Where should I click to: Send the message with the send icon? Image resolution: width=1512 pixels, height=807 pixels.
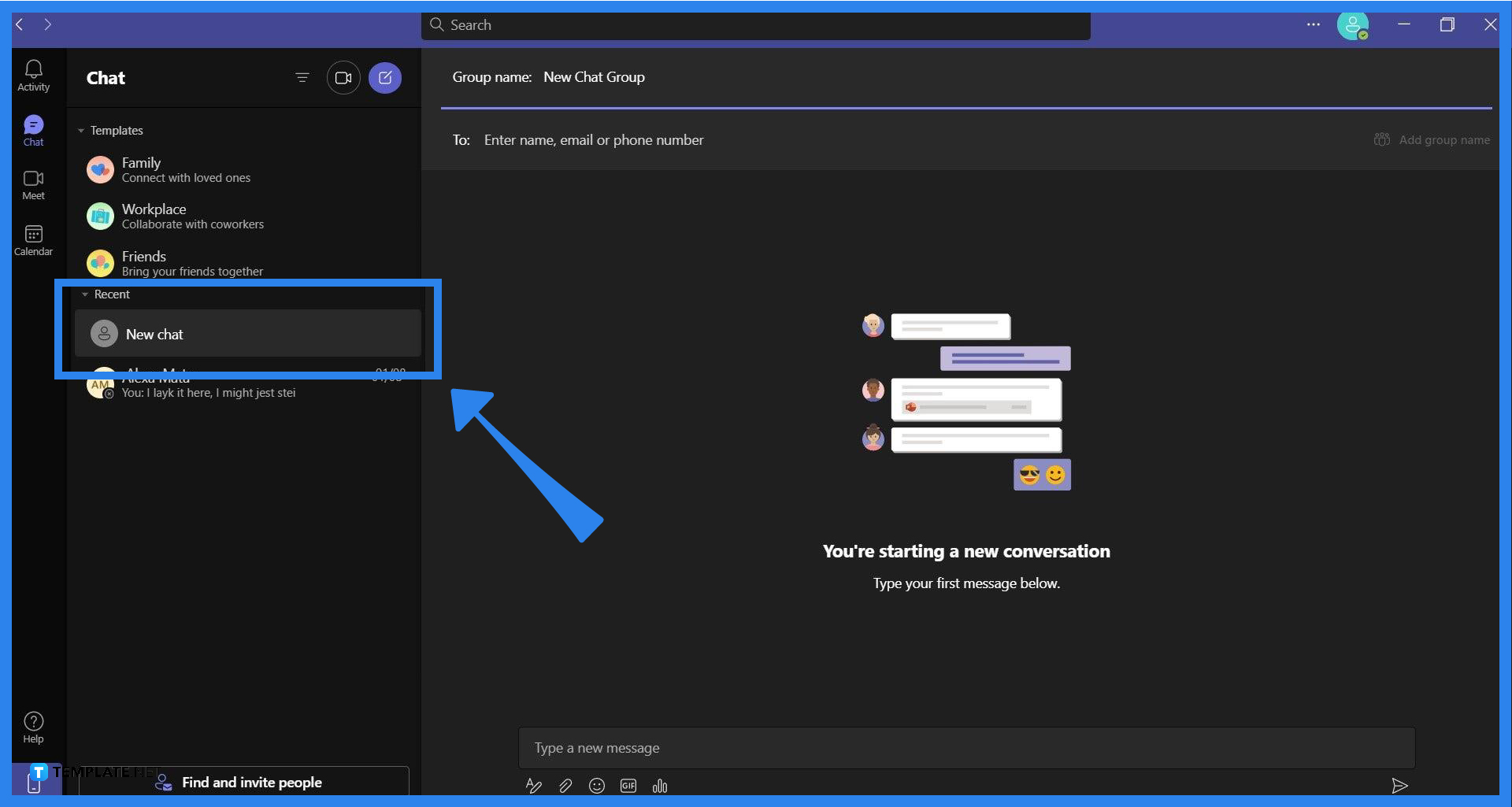1401,785
